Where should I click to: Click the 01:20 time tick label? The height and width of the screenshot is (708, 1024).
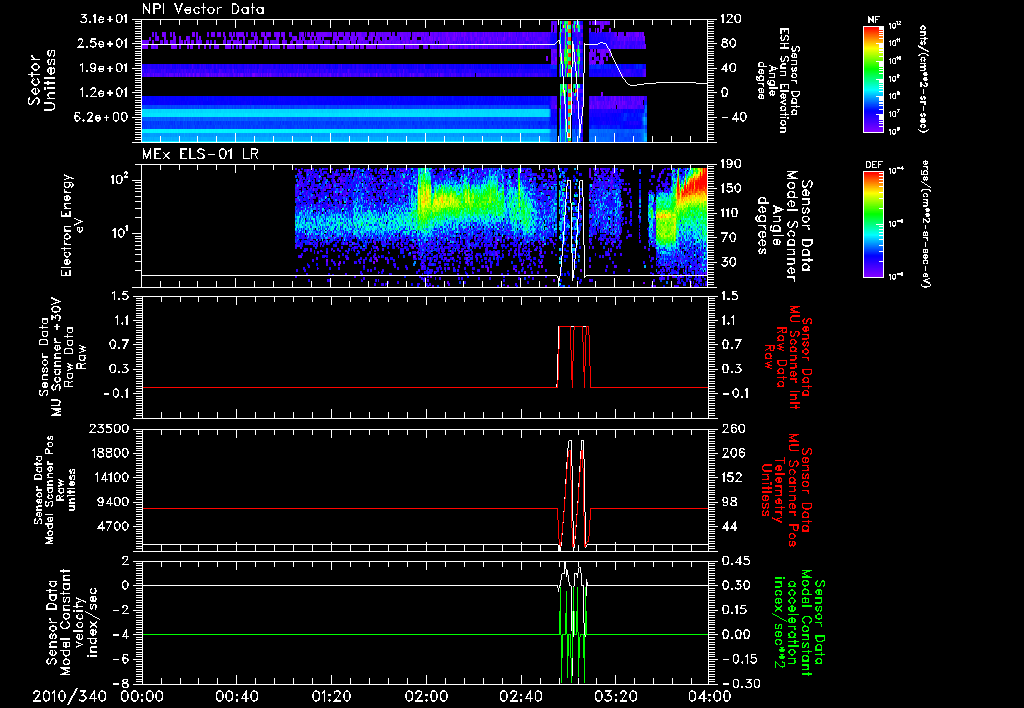[331, 696]
